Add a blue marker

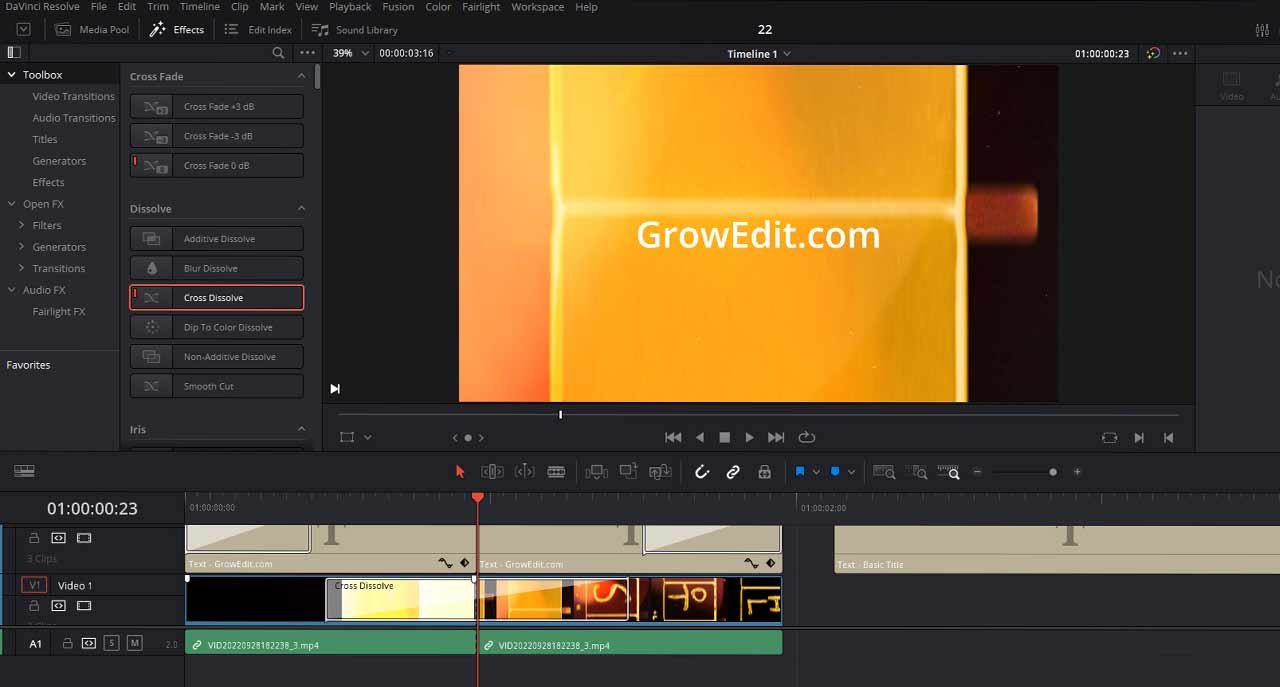835,472
